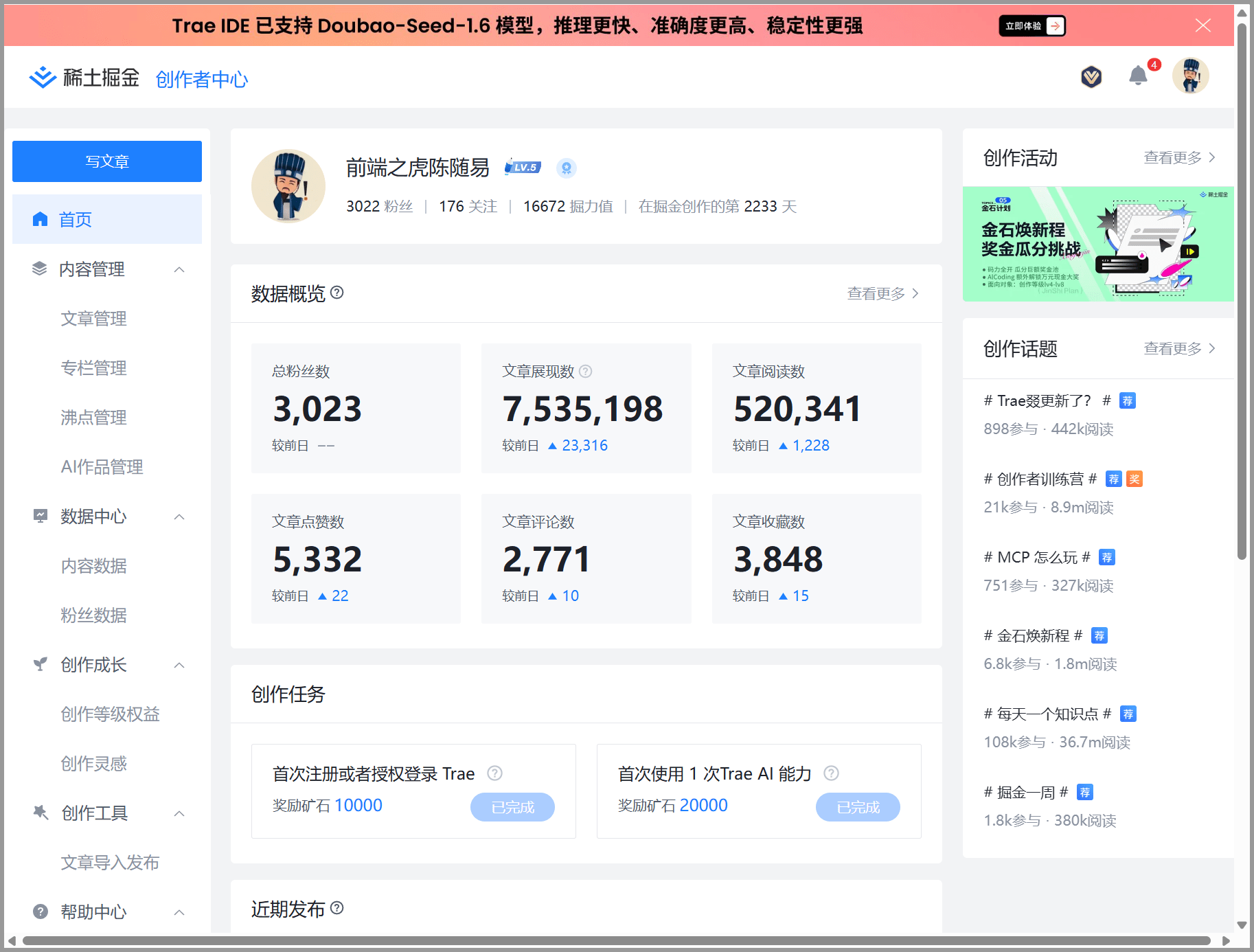Open the user avatar in header
The width and height of the screenshot is (1254, 952).
coord(1191,76)
